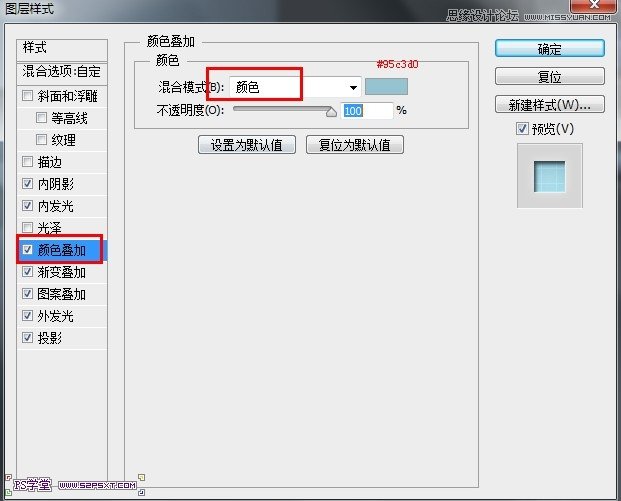This screenshot has width=621, height=501.
Task: Select the 纹理 style label
Action: click(63, 140)
